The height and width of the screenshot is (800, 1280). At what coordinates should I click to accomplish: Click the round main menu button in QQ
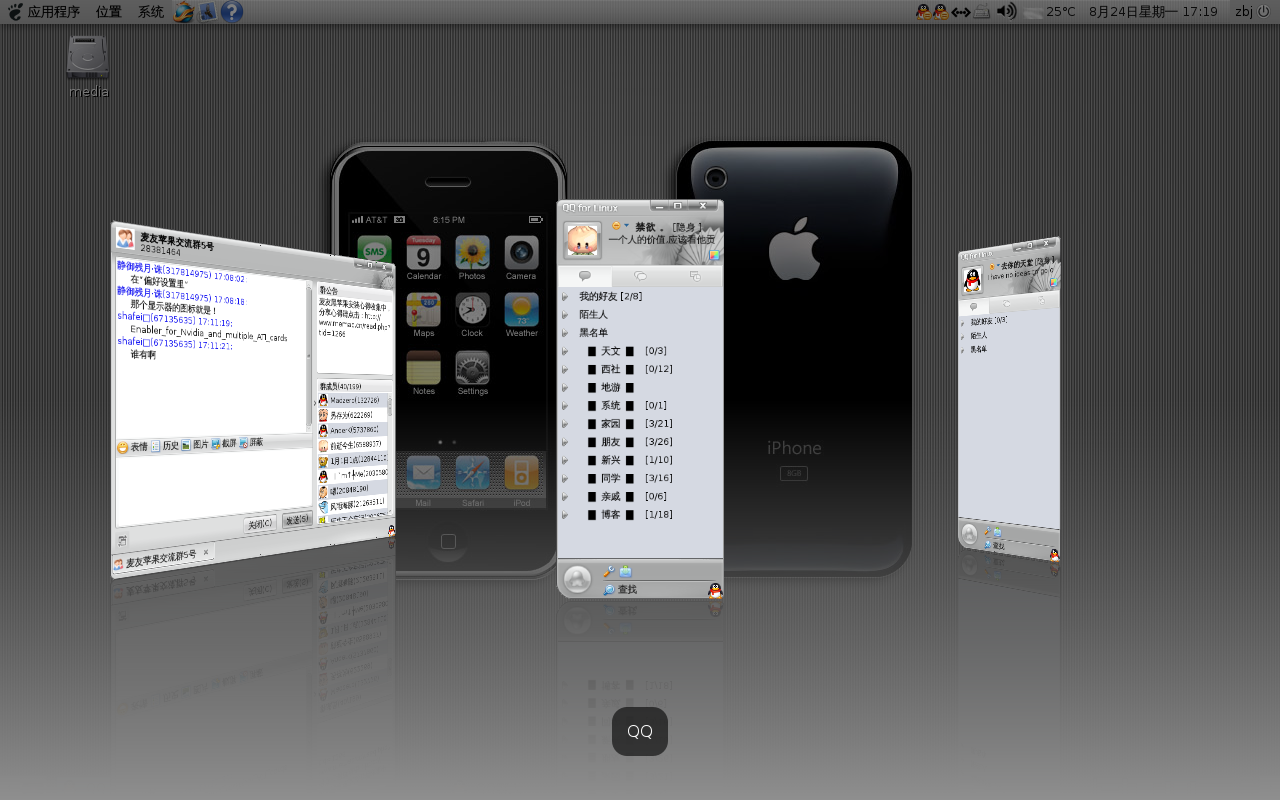coord(577,579)
